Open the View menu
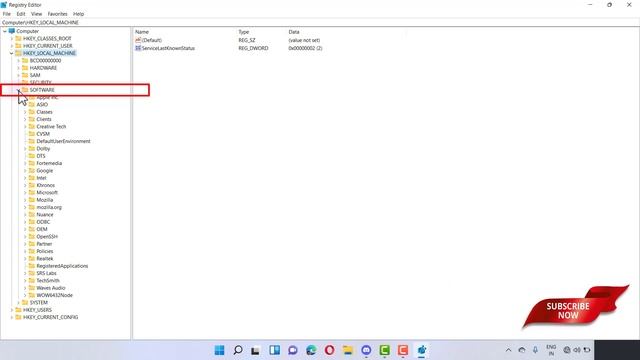 pos(36,14)
